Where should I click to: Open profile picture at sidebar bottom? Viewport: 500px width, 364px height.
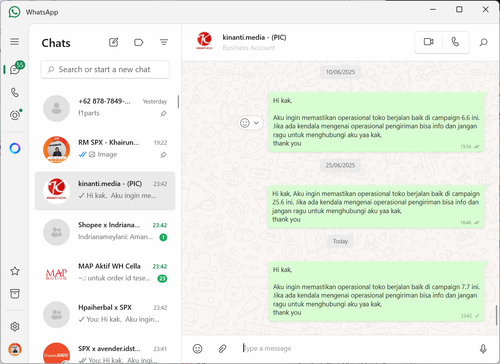[15, 349]
